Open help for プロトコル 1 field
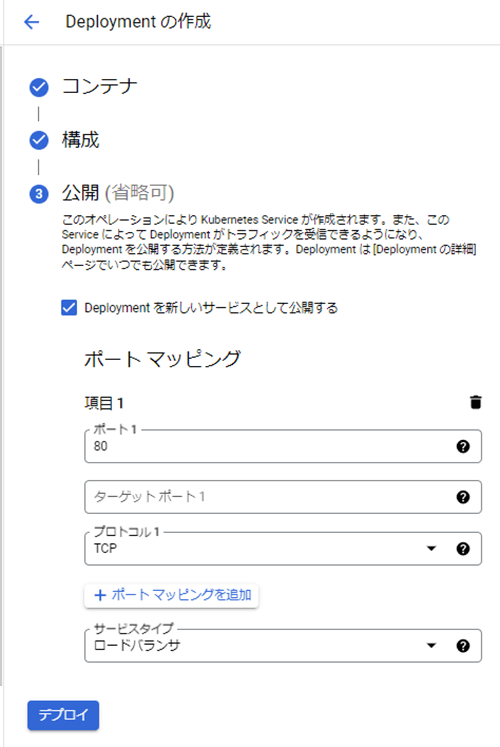The width and height of the screenshot is (500, 747). coord(463,548)
